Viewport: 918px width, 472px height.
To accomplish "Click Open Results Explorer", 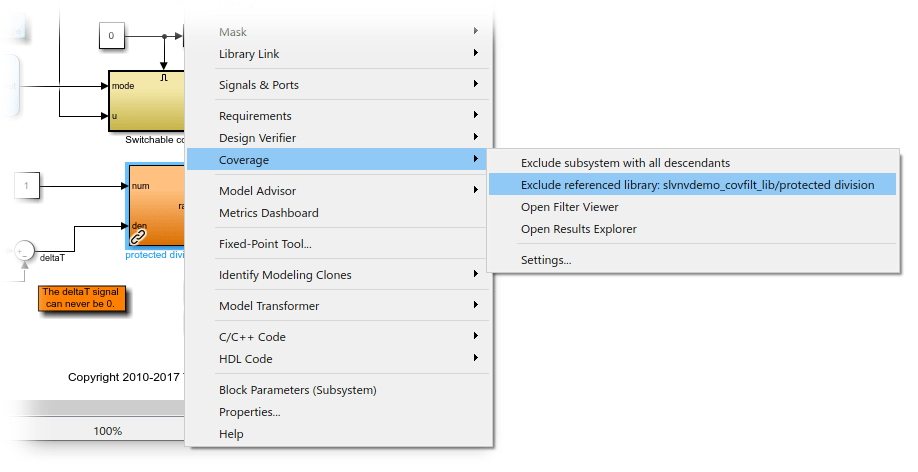I will 578,229.
